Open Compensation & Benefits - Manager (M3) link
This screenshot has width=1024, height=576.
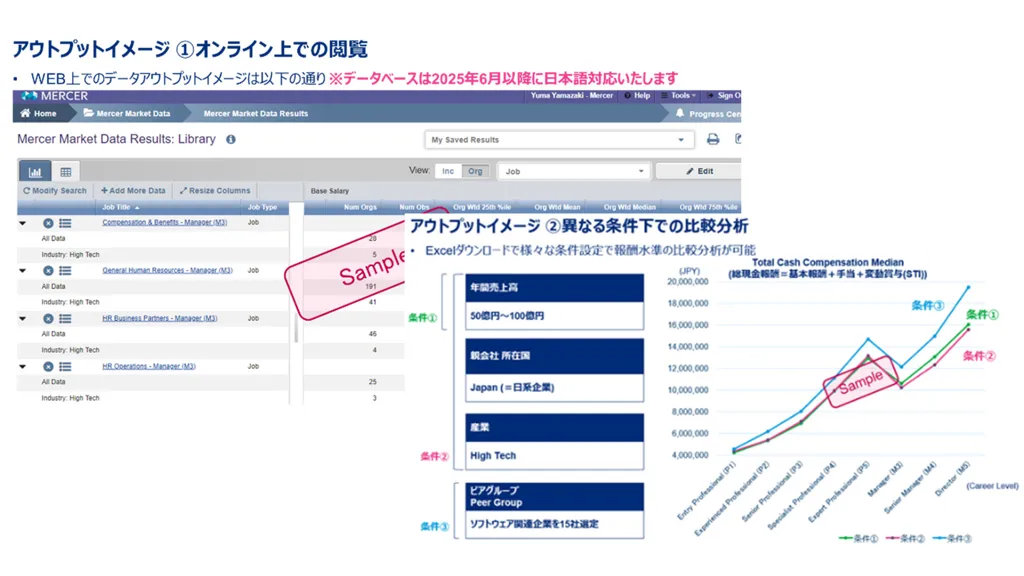(165, 223)
